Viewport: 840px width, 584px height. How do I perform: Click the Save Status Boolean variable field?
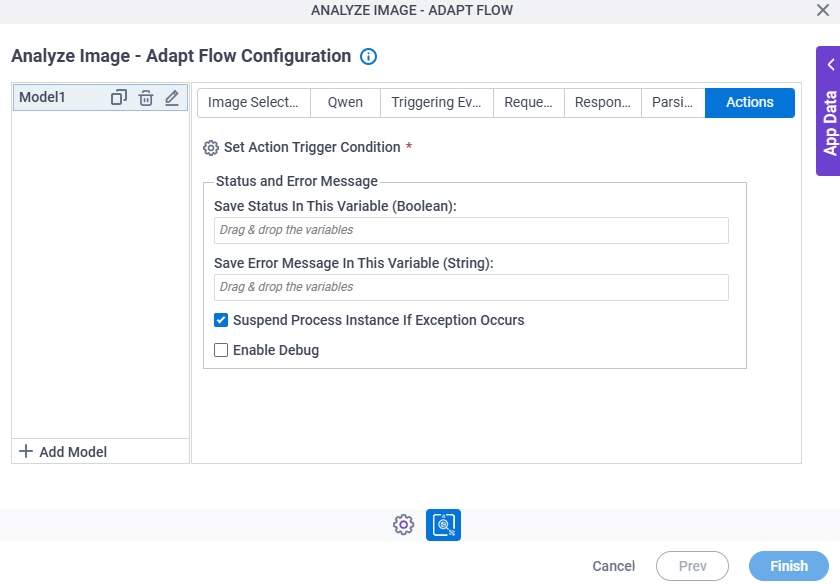(x=471, y=230)
